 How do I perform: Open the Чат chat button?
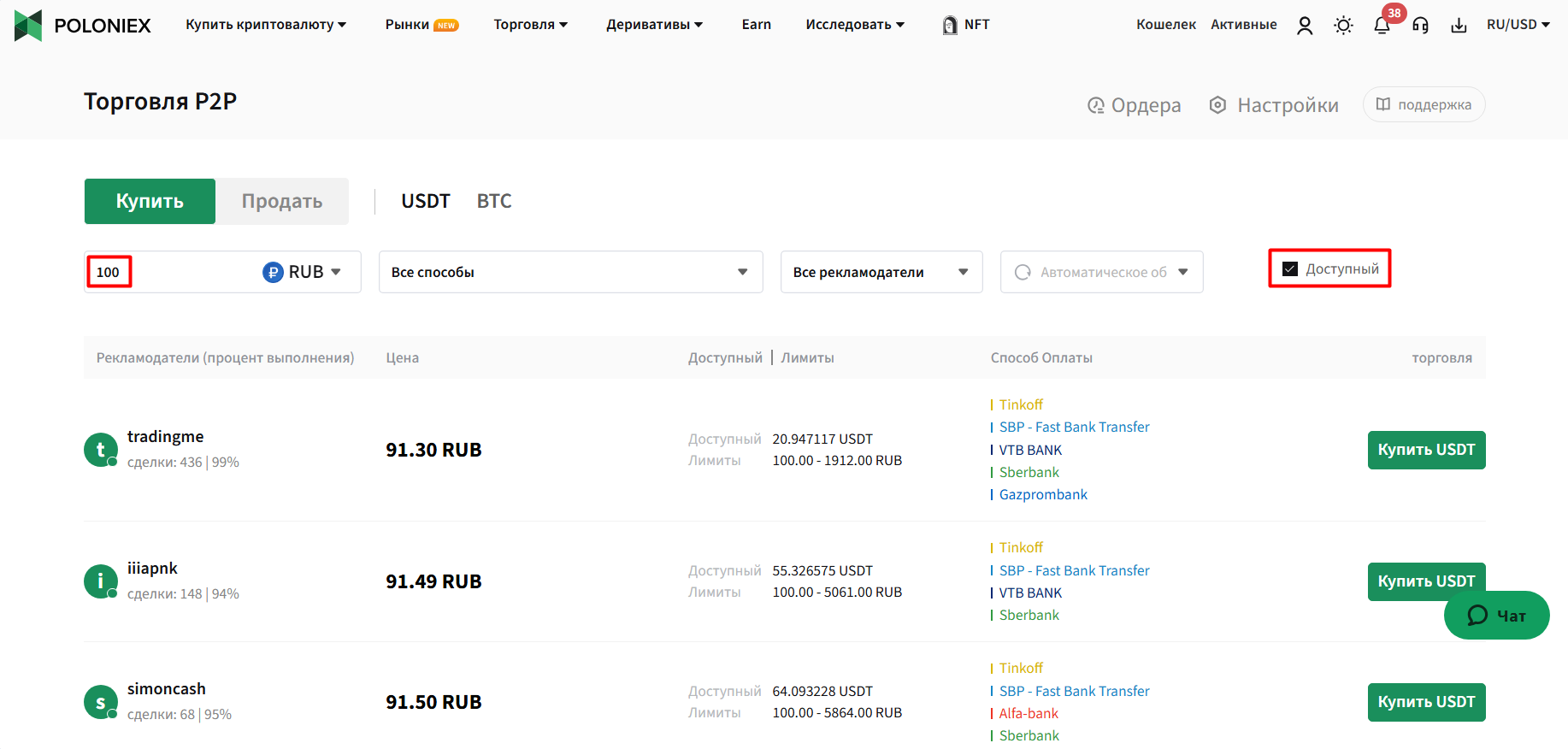[1497, 616]
